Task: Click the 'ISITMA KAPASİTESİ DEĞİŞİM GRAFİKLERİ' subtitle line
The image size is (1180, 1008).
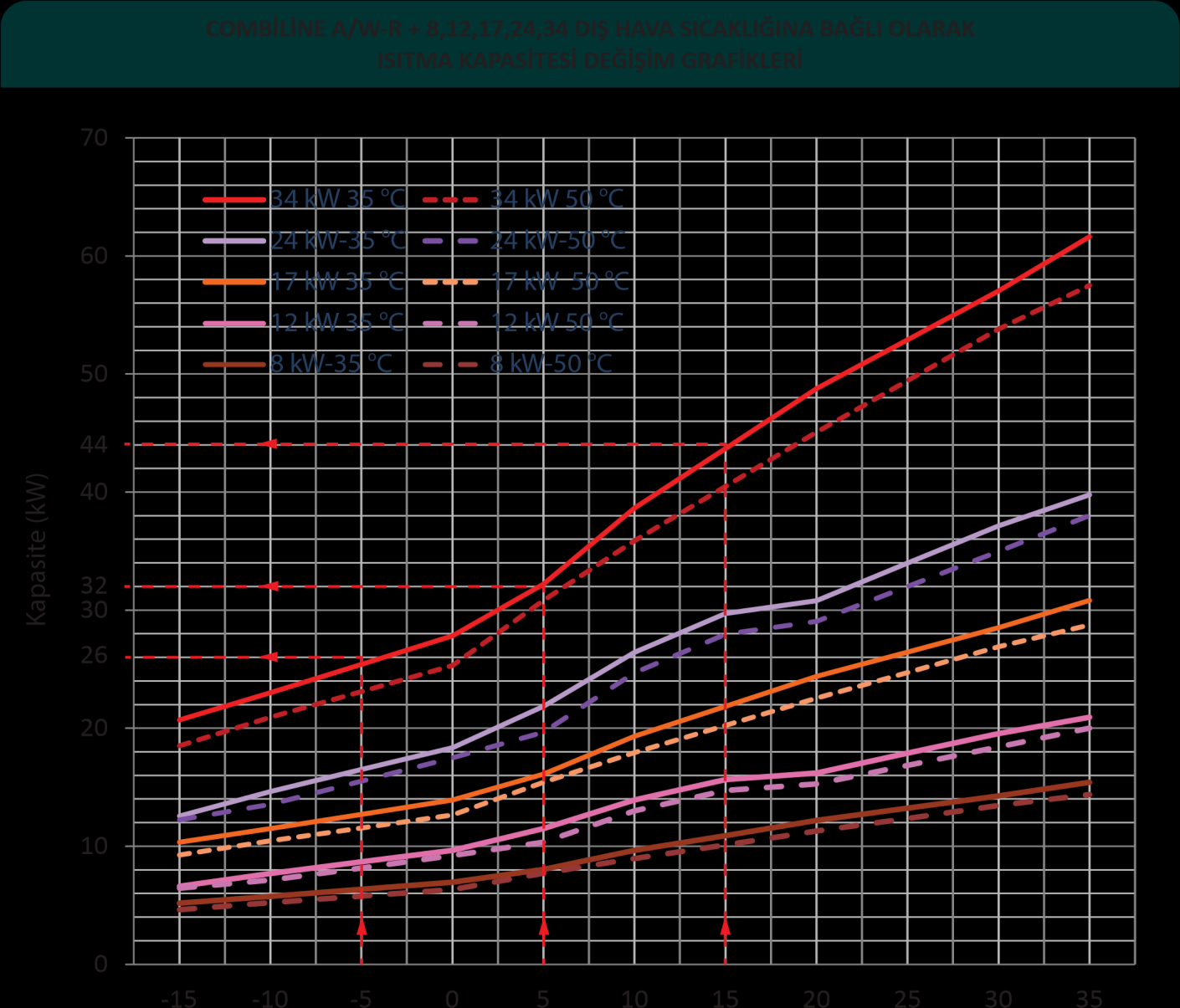Action: (590, 61)
